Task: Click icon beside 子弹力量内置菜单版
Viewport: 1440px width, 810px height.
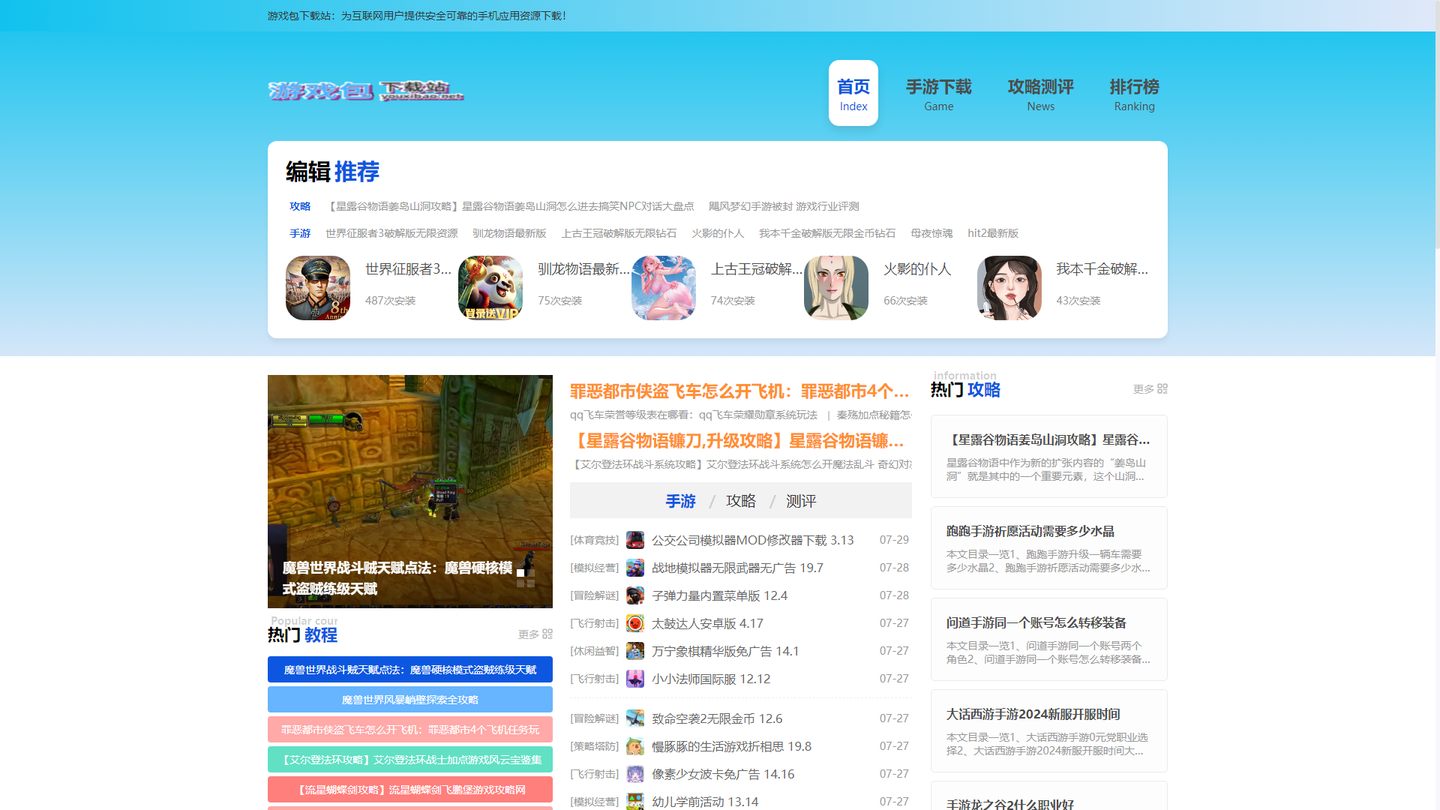Action: click(x=635, y=596)
